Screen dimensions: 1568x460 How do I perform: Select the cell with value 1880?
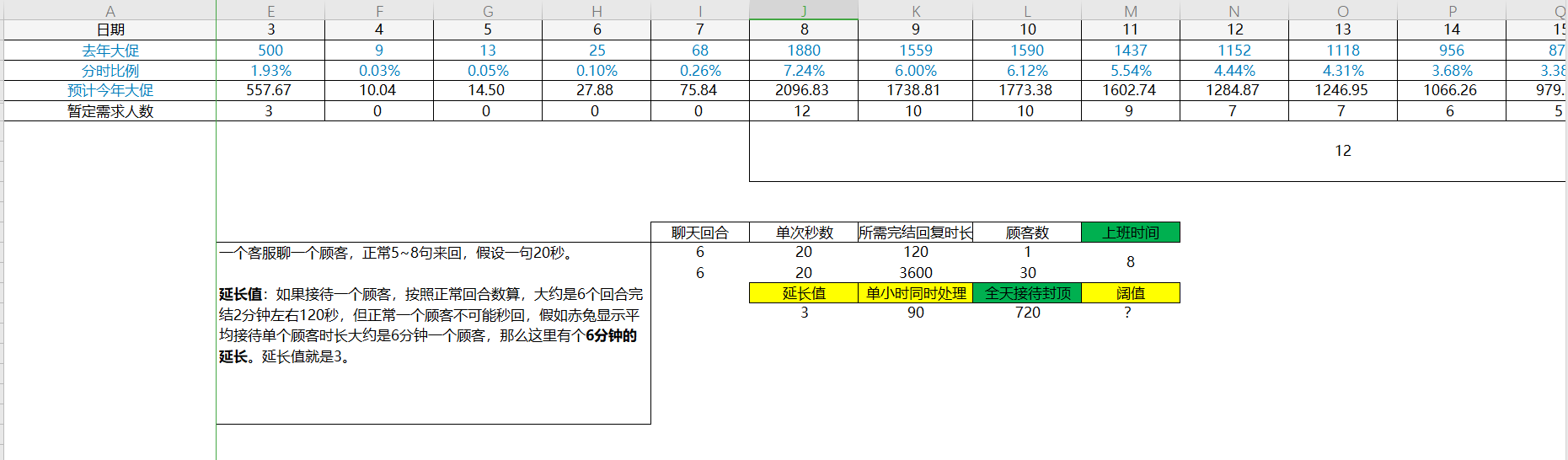point(804,51)
